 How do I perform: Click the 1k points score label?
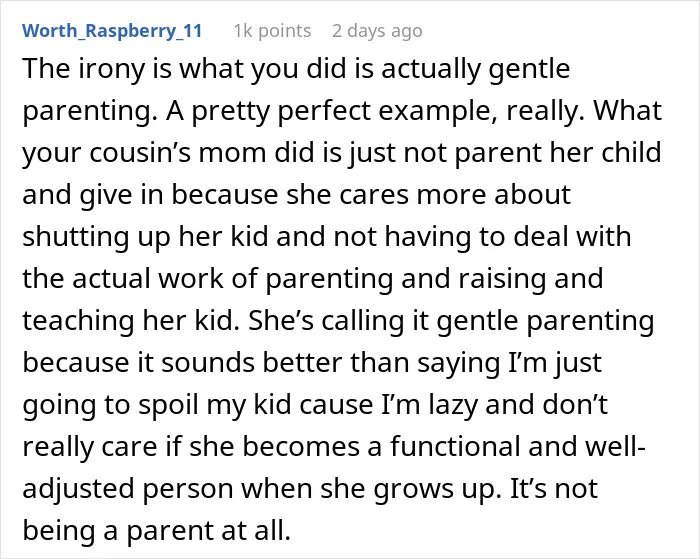point(272,31)
